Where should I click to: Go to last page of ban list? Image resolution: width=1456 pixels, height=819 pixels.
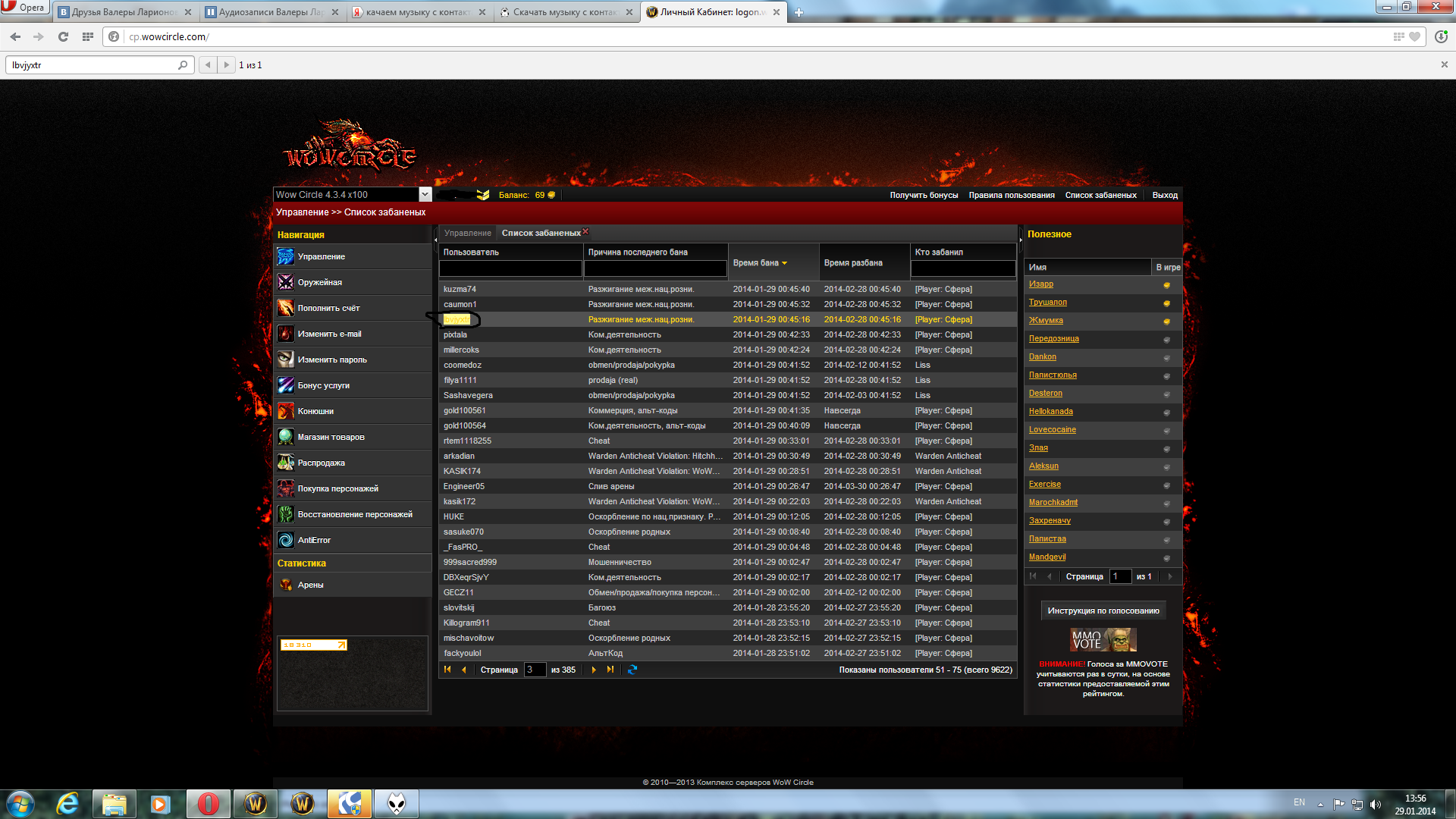[x=610, y=670]
